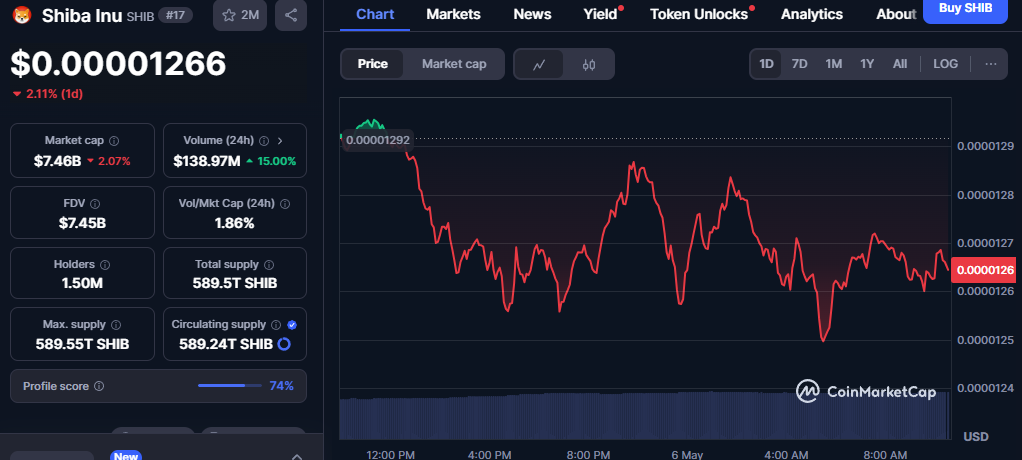Expand the collapsed section chevron at bottom
The height and width of the screenshot is (460, 1022).
point(297,457)
